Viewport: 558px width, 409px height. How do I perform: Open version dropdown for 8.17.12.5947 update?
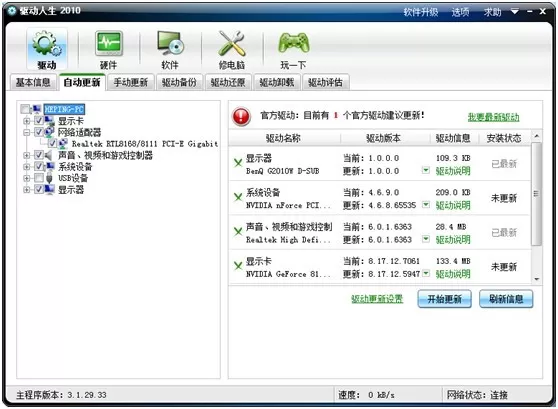click(x=426, y=273)
